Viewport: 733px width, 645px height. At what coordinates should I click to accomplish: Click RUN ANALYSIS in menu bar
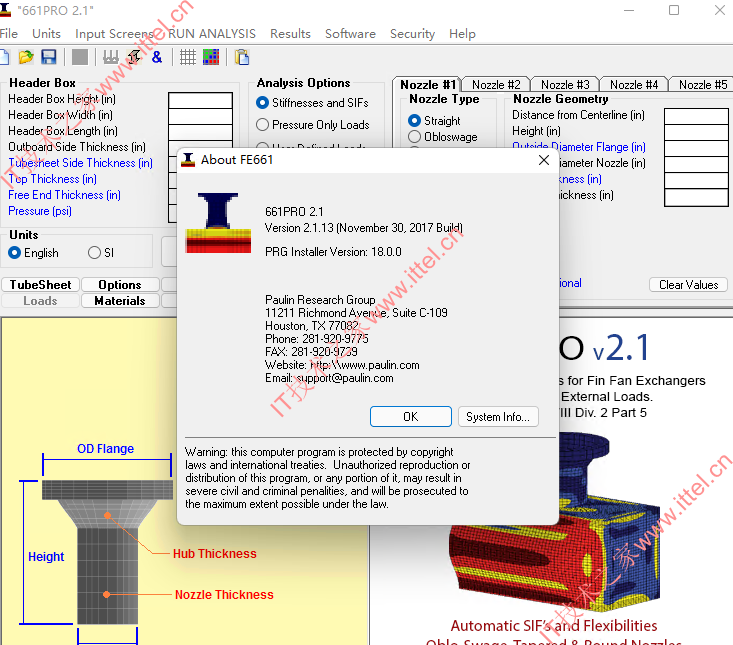pyautogui.click(x=212, y=34)
